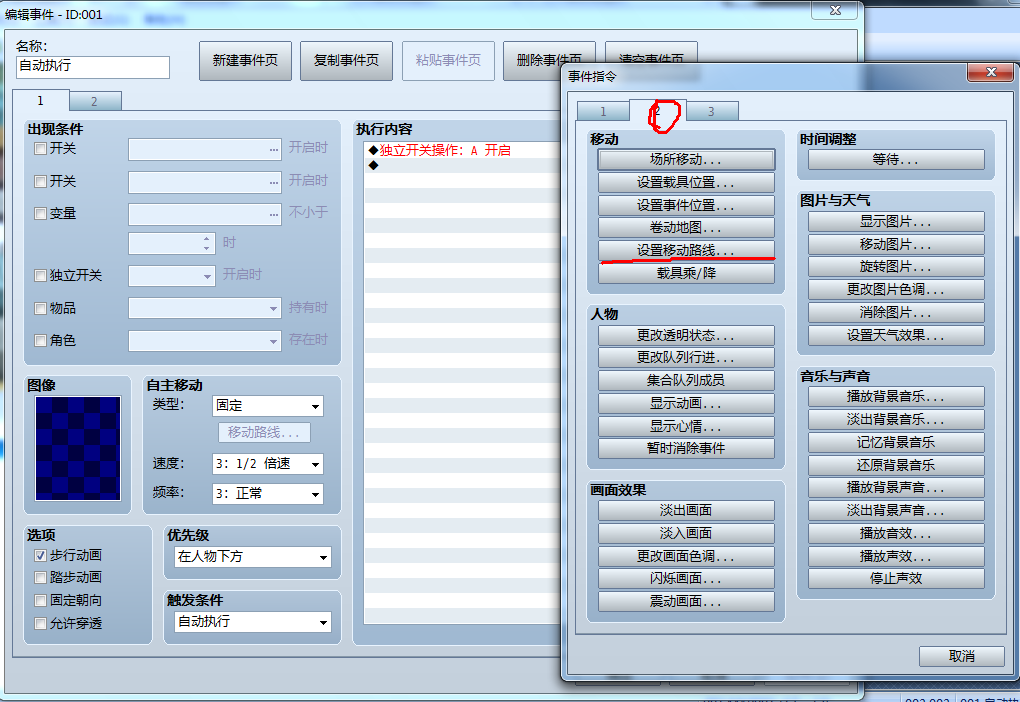Expand the 速度 speed dropdown
The width and height of the screenshot is (1020, 702).
(x=267, y=464)
